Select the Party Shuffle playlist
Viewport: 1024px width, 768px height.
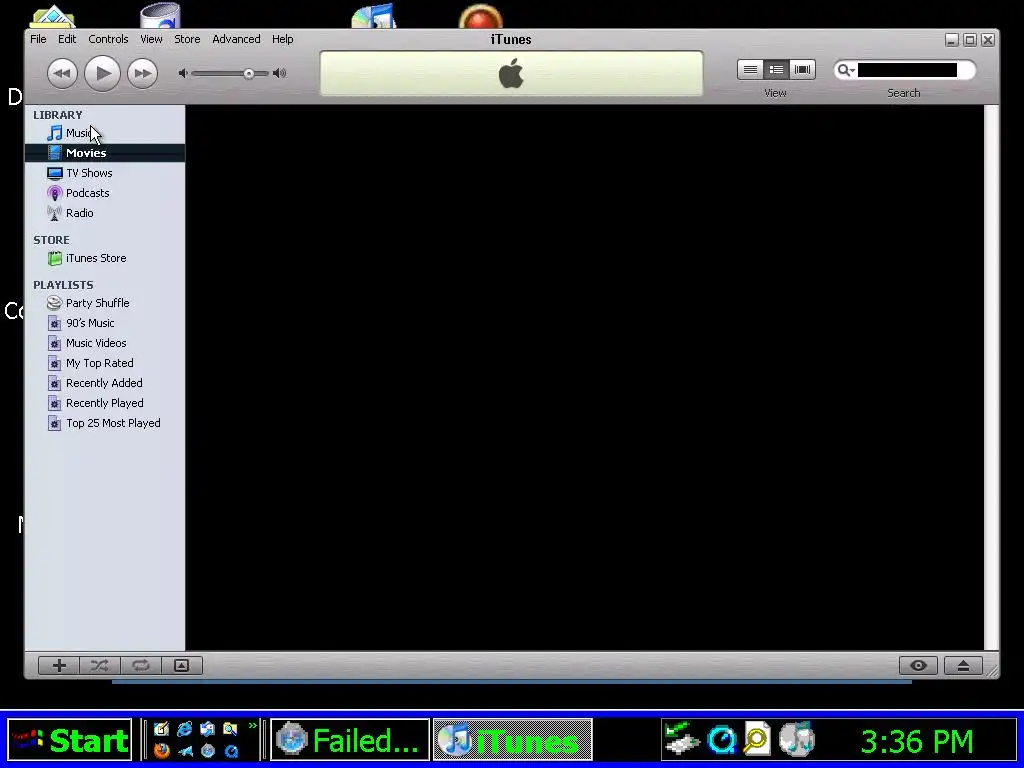104,303
